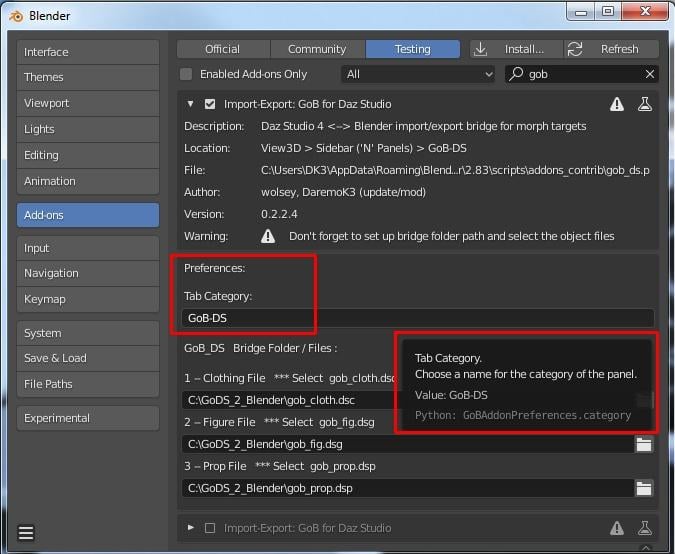Open Viewport preferences section
The width and height of the screenshot is (675, 554).
click(88, 103)
